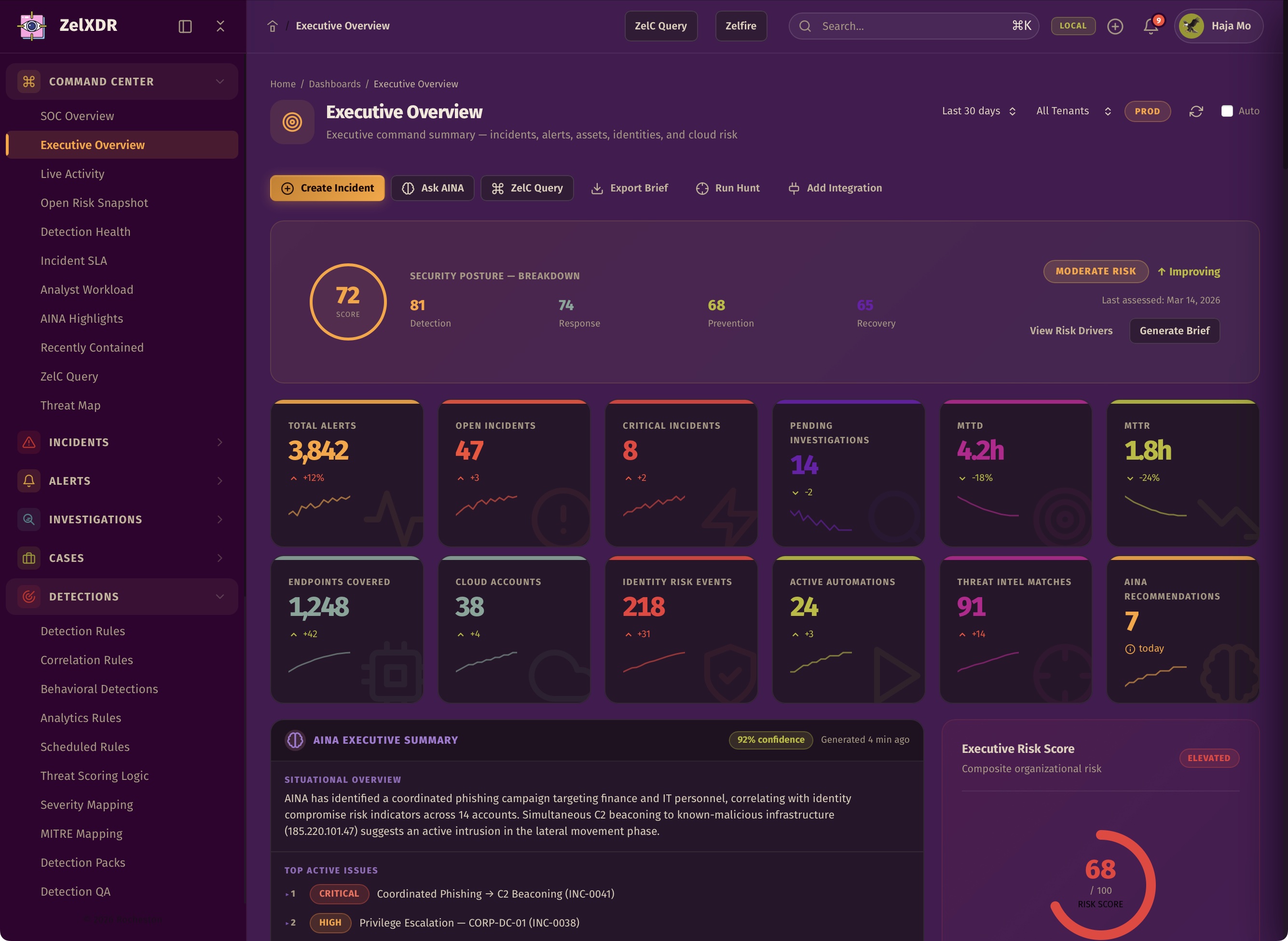Viewport: 1288px width, 941px height.
Task: Click the plus circle icon in header
Action: coord(1115,26)
